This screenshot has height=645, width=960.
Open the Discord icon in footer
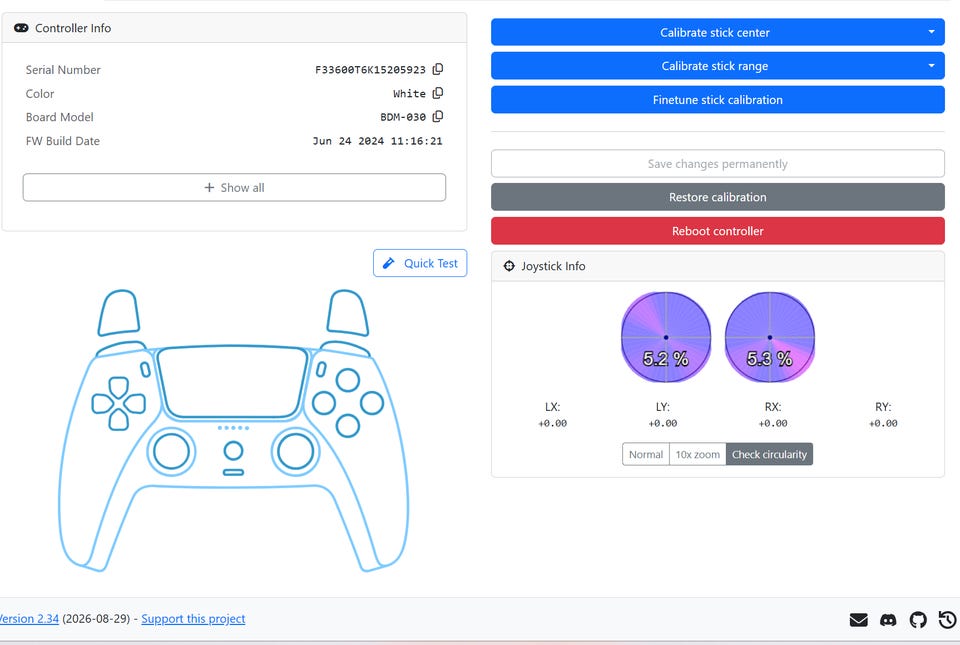pyautogui.click(x=888, y=620)
